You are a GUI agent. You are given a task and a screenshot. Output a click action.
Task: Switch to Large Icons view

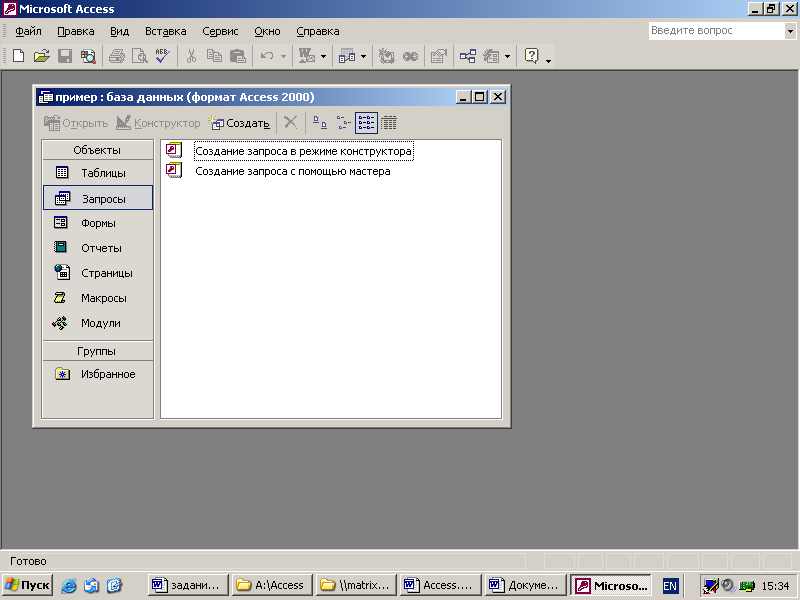[x=320, y=122]
